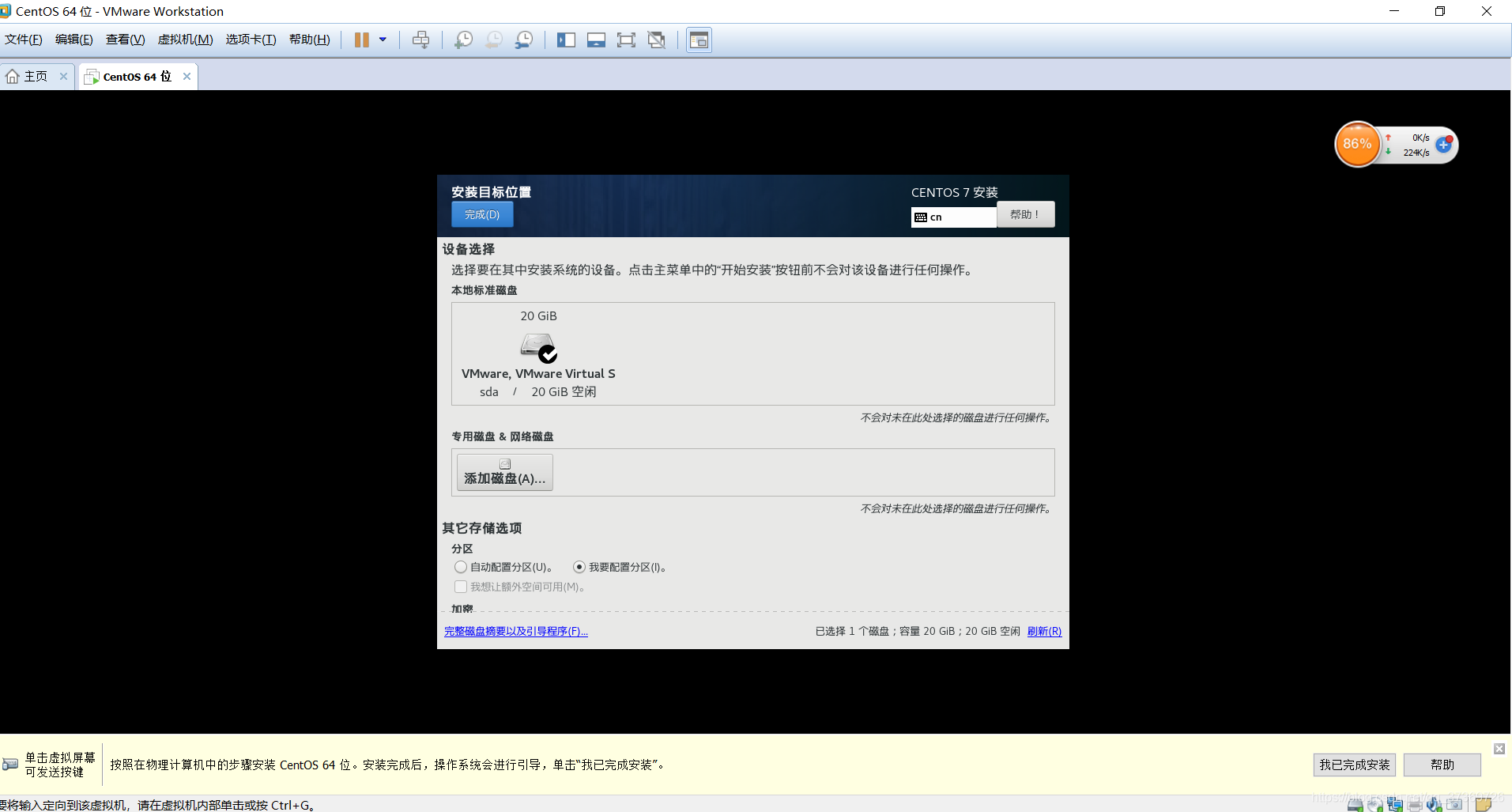Open the power options dropdown arrow
This screenshot has width=1512, height=812.
(x=383, y=40)
